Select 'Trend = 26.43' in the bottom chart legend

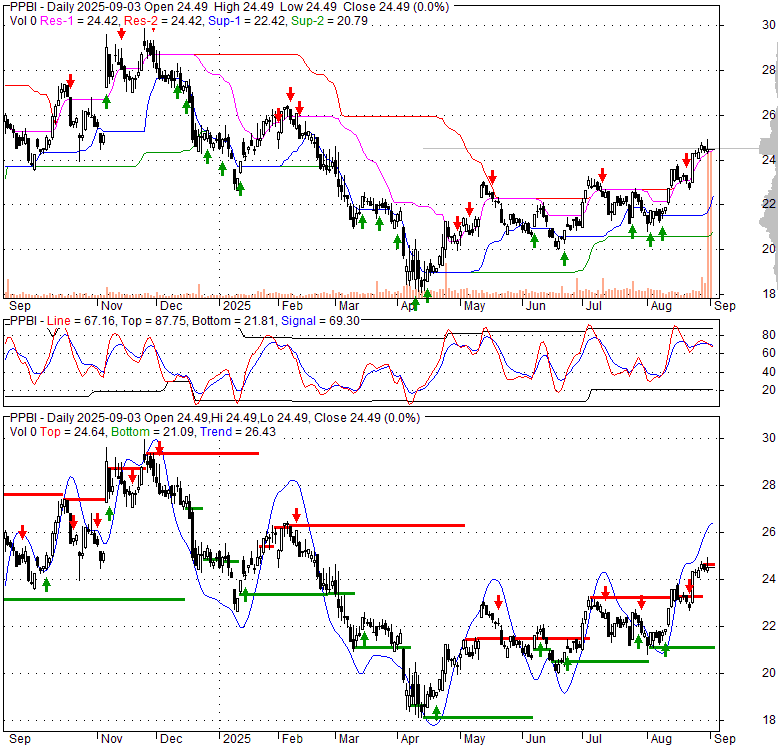238,432
